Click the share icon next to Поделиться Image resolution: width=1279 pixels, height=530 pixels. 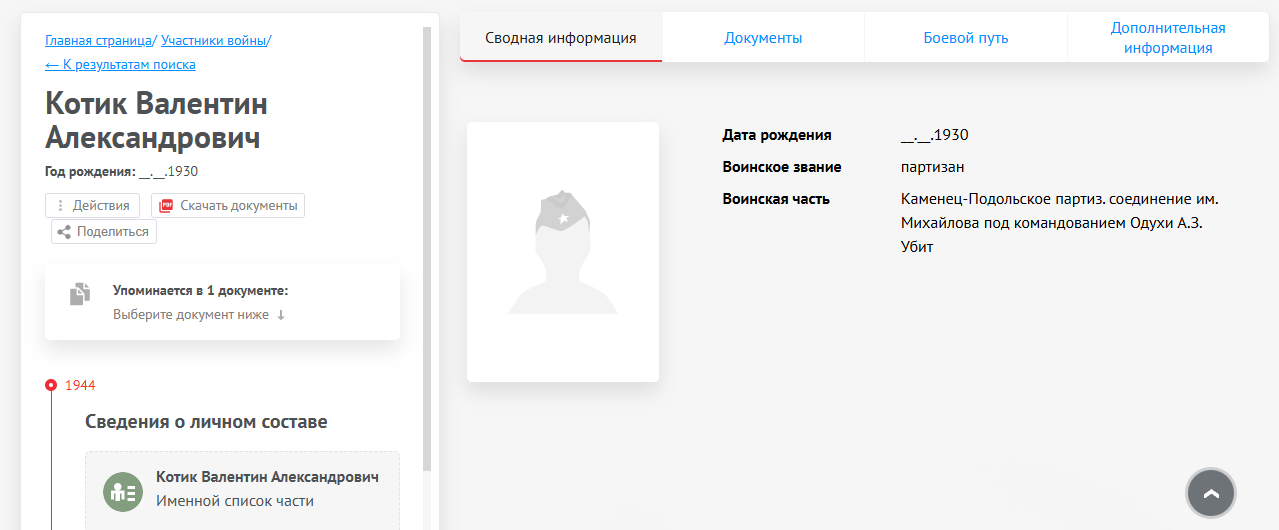(x=64, y=232)
